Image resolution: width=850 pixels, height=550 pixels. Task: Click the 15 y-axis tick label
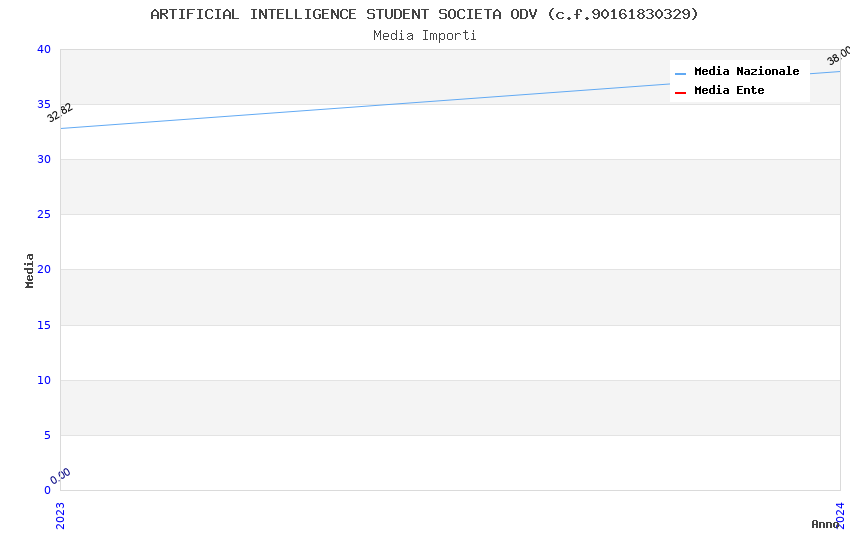point(43,325)
